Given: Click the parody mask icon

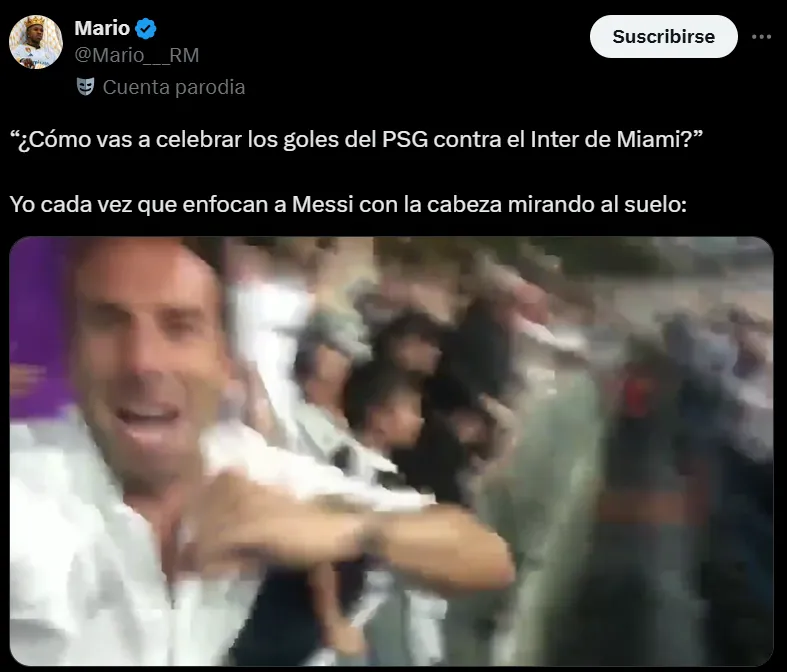Looking at the screenshot, I should (x=85, y=87).
